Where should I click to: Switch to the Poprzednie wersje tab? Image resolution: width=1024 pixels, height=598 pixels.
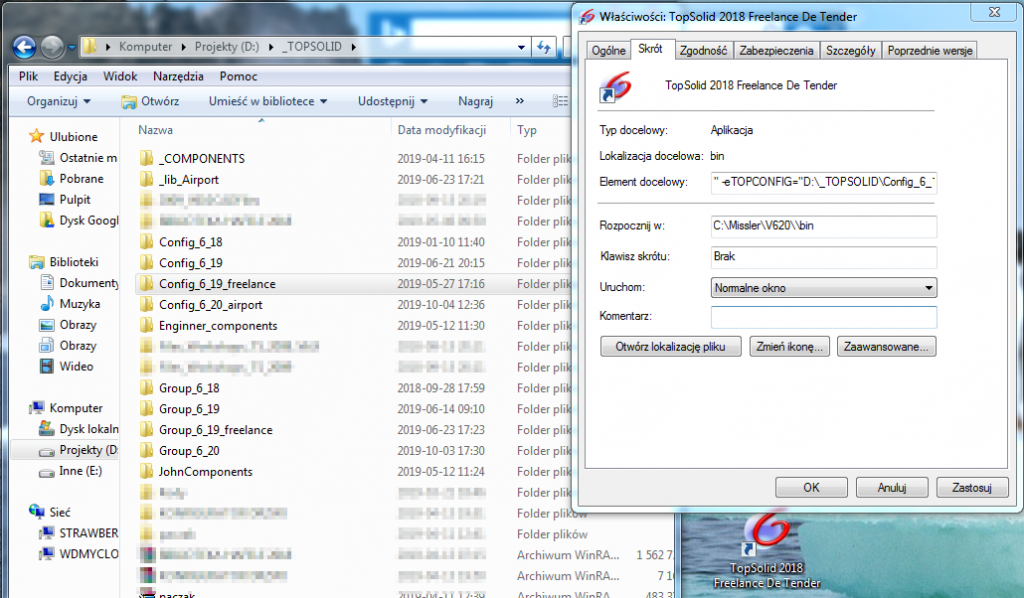(930, 50)
